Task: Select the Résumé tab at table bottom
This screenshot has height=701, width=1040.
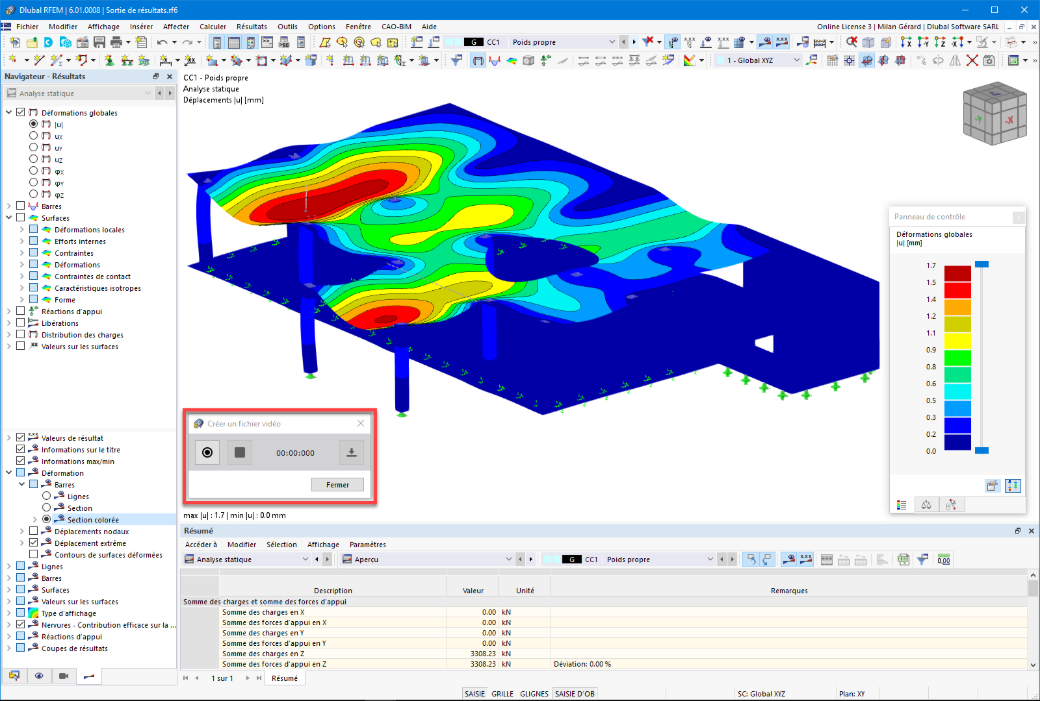Action: [285, 678]
